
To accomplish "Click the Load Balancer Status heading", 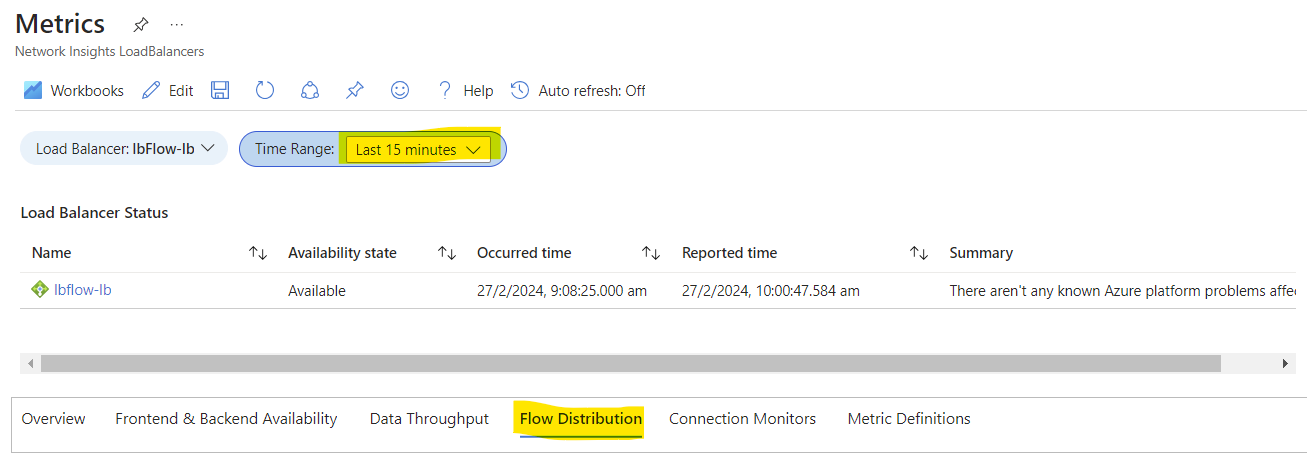I will tap(94, 213).
